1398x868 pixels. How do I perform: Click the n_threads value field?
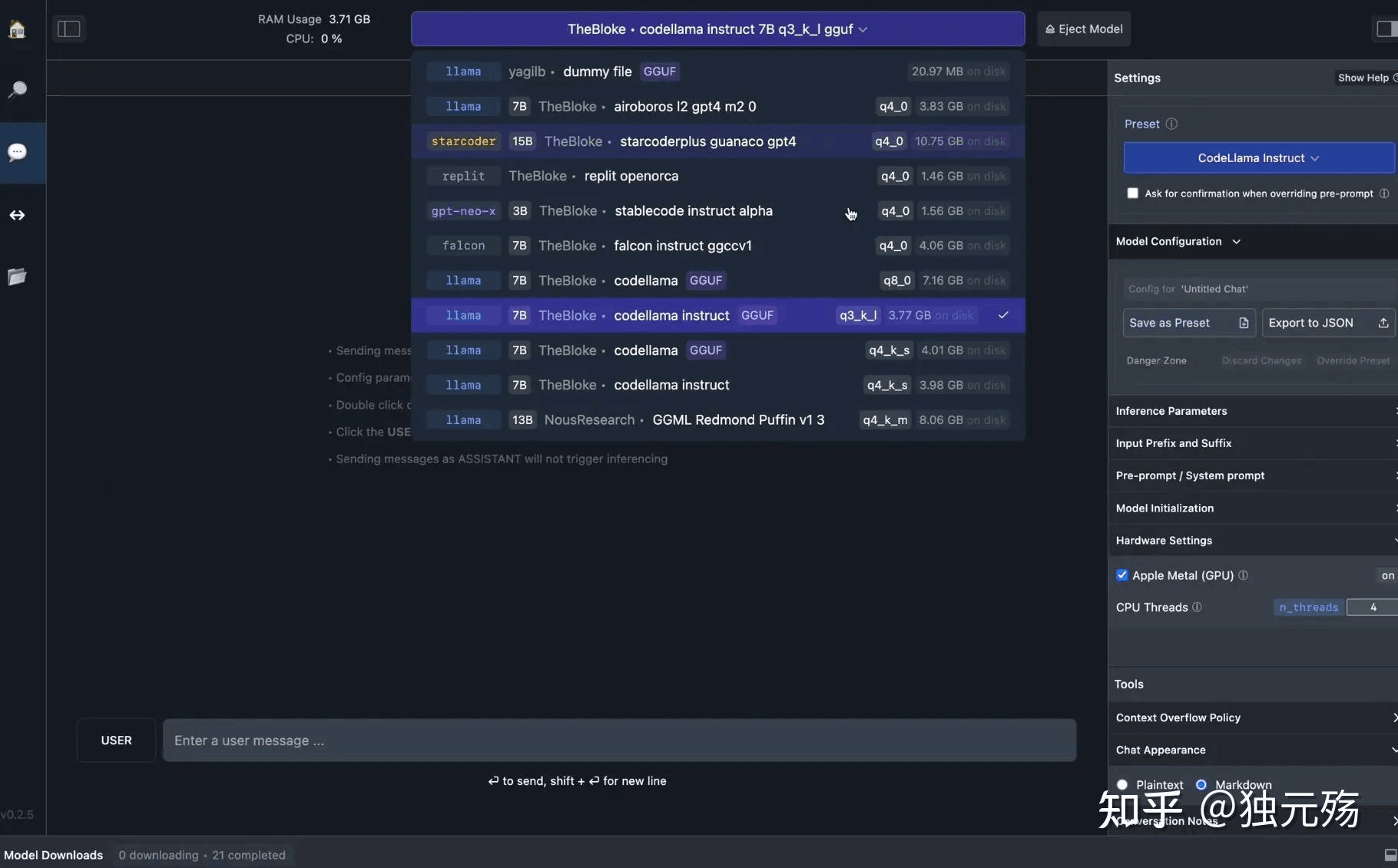click(x=1373, y=607)
